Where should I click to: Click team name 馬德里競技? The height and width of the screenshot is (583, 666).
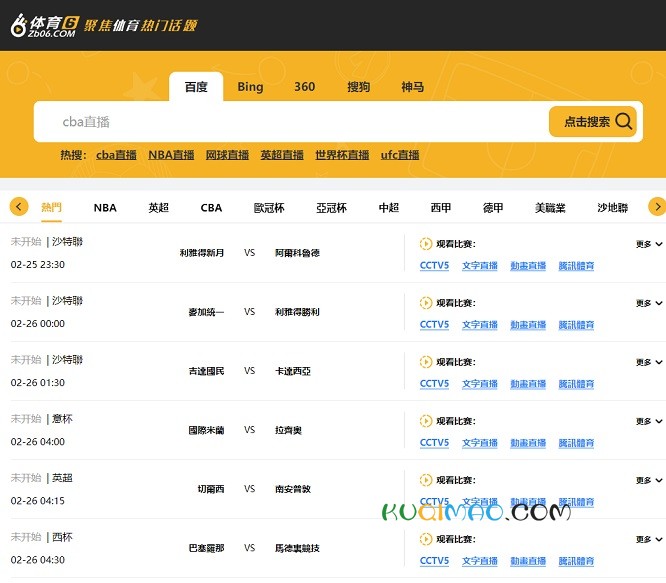pyautogui.click(x=297, y=548)
